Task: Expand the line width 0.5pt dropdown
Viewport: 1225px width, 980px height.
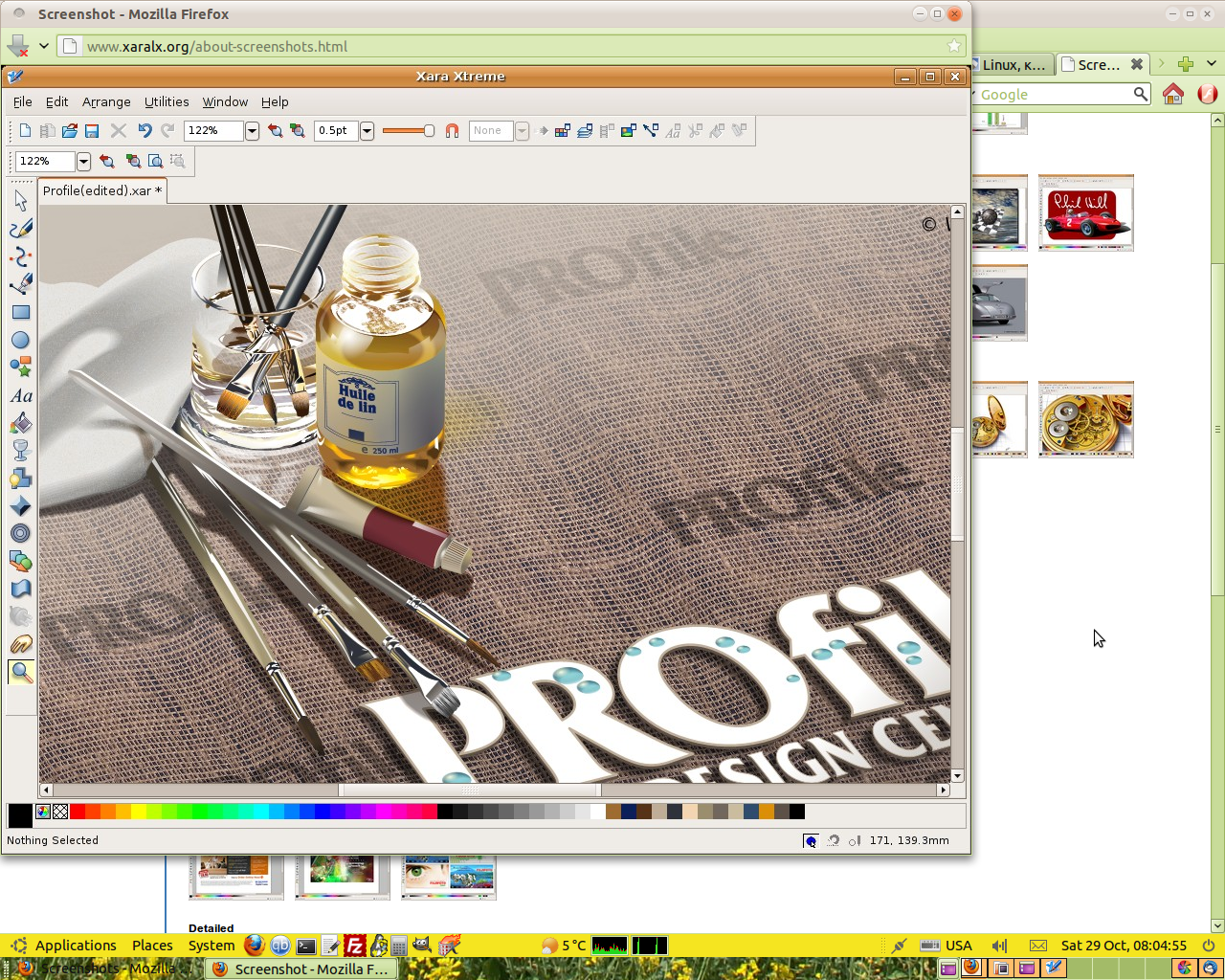Action: click(x=367, y=131)
